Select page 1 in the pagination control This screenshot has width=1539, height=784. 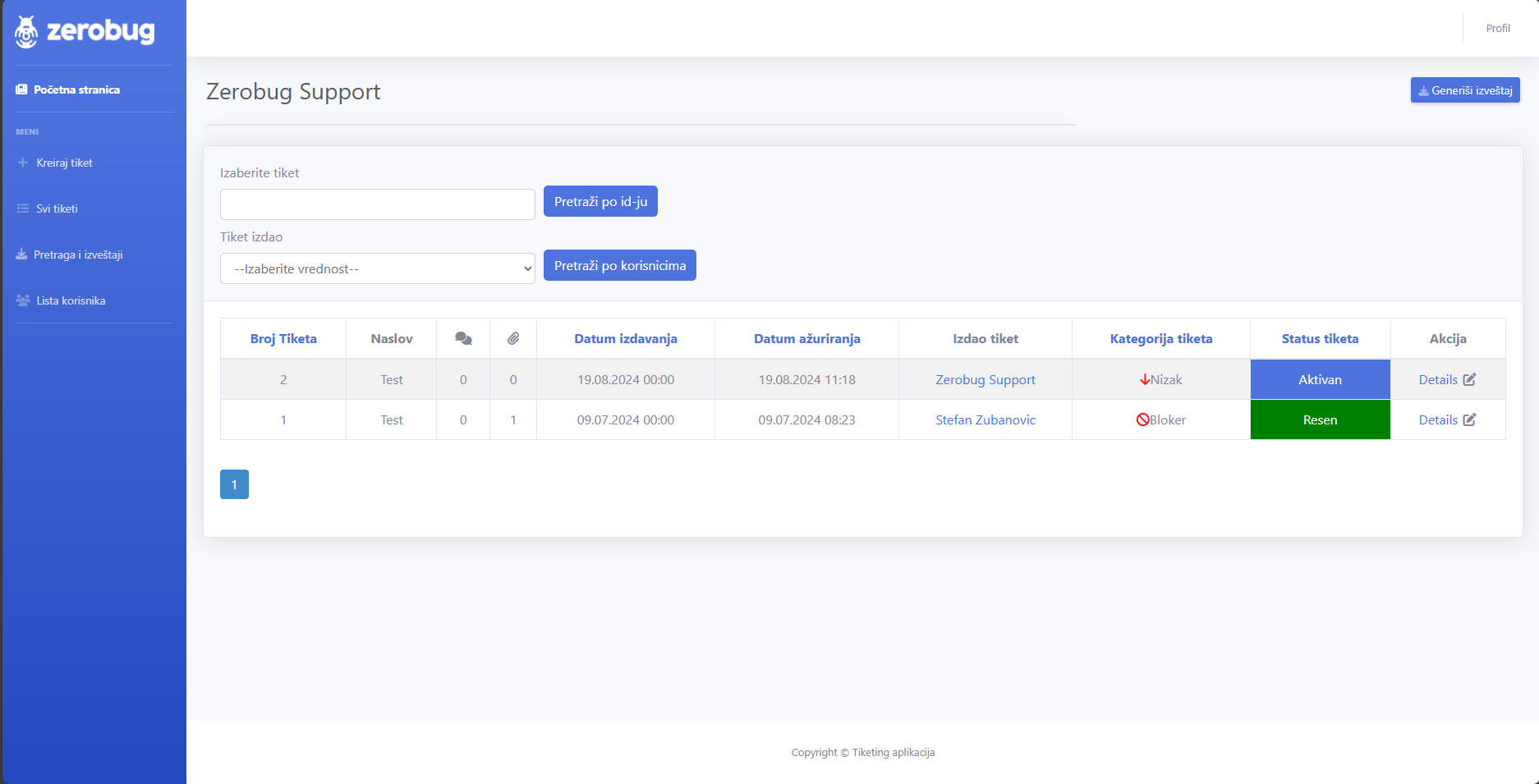234,484
